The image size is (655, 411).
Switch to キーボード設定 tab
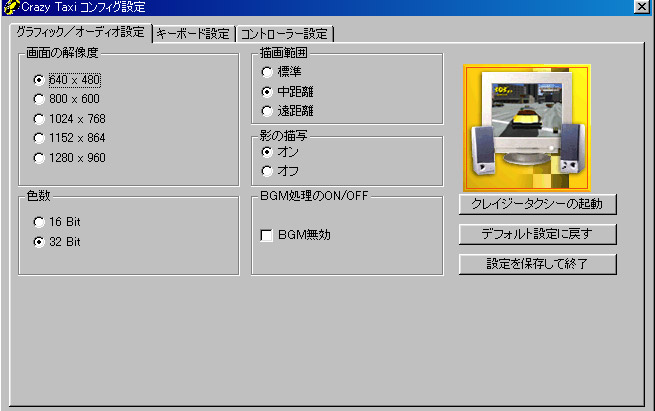pyautogui.click(x=193, y=34)
